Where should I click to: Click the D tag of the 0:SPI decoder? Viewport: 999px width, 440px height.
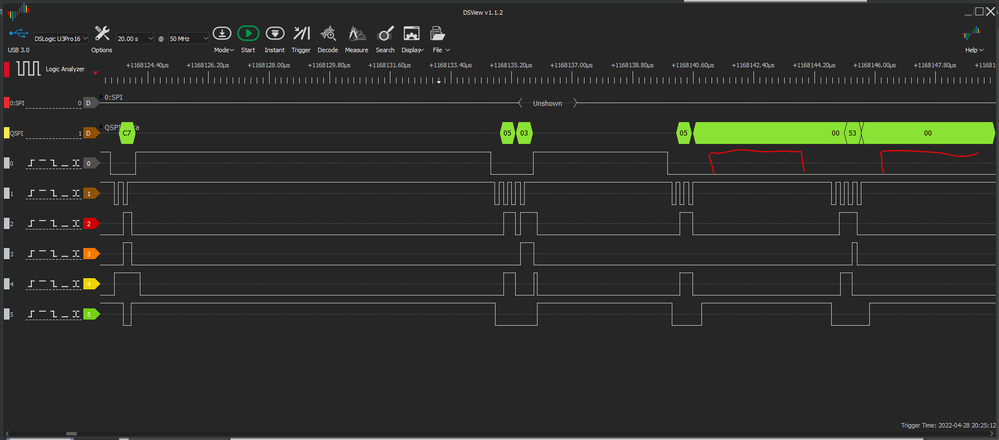tap(90, 103)
